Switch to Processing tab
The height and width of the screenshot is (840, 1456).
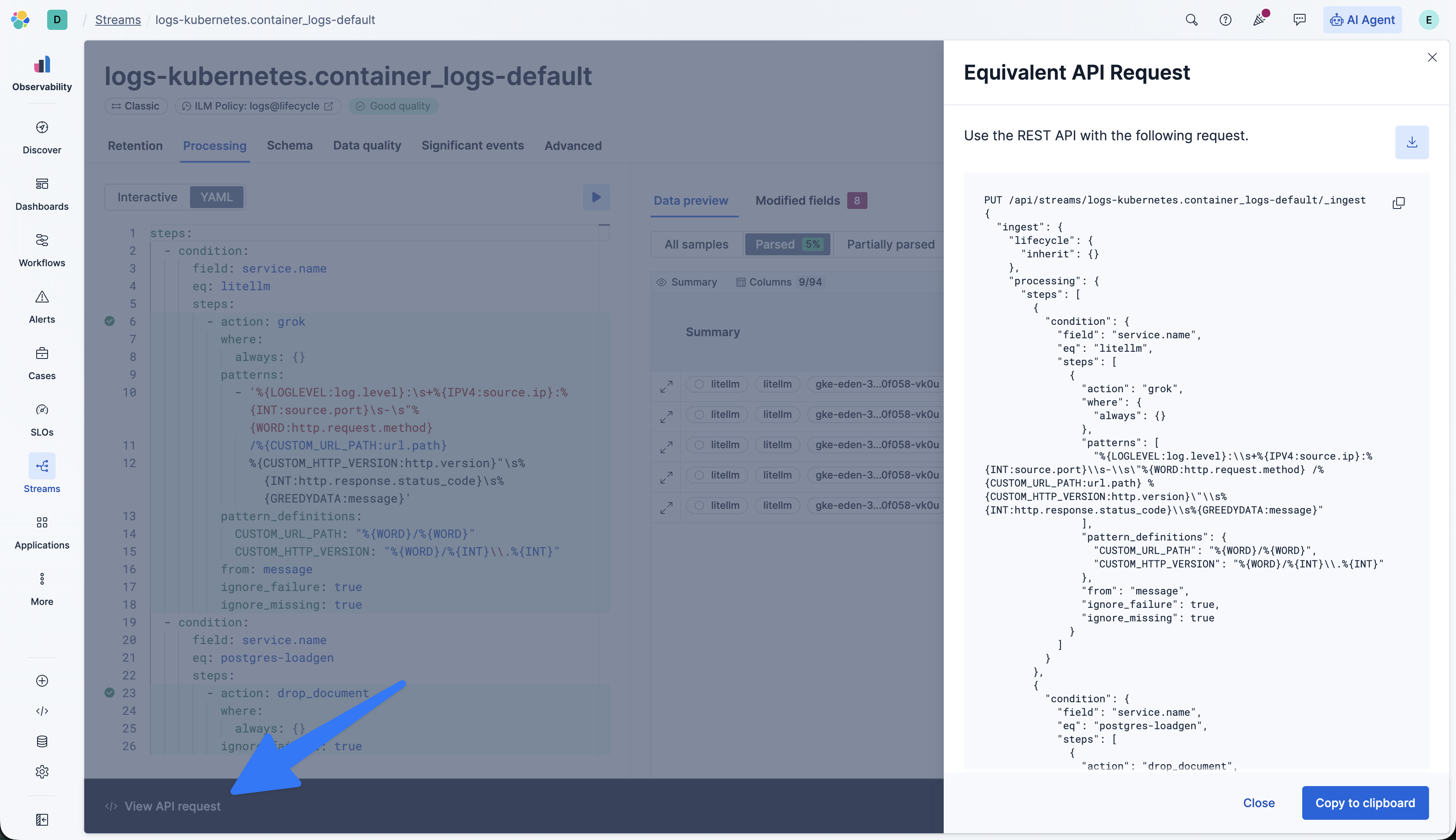click(214, 145)
